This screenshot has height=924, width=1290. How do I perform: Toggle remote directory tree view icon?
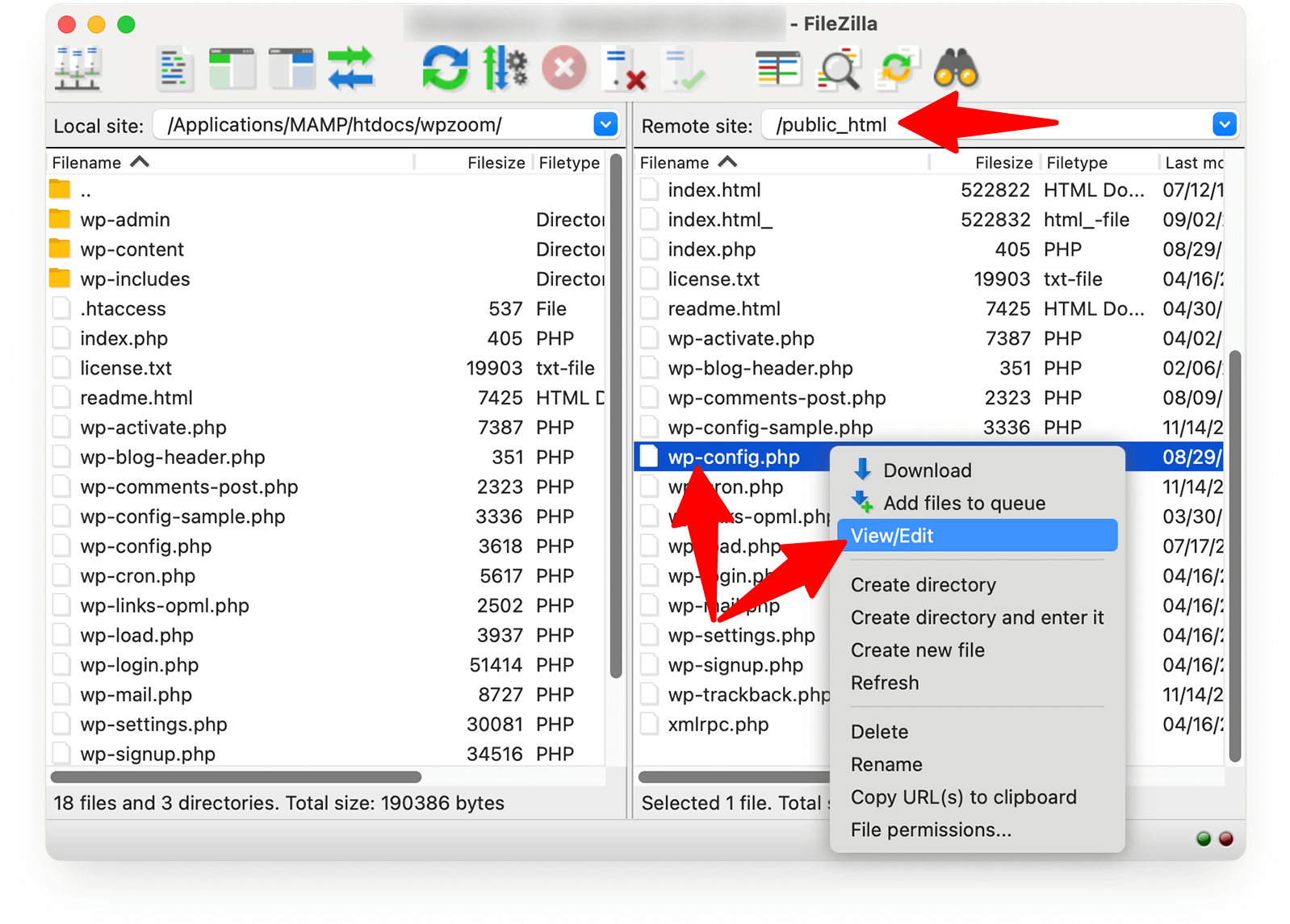tap(291, 69)
